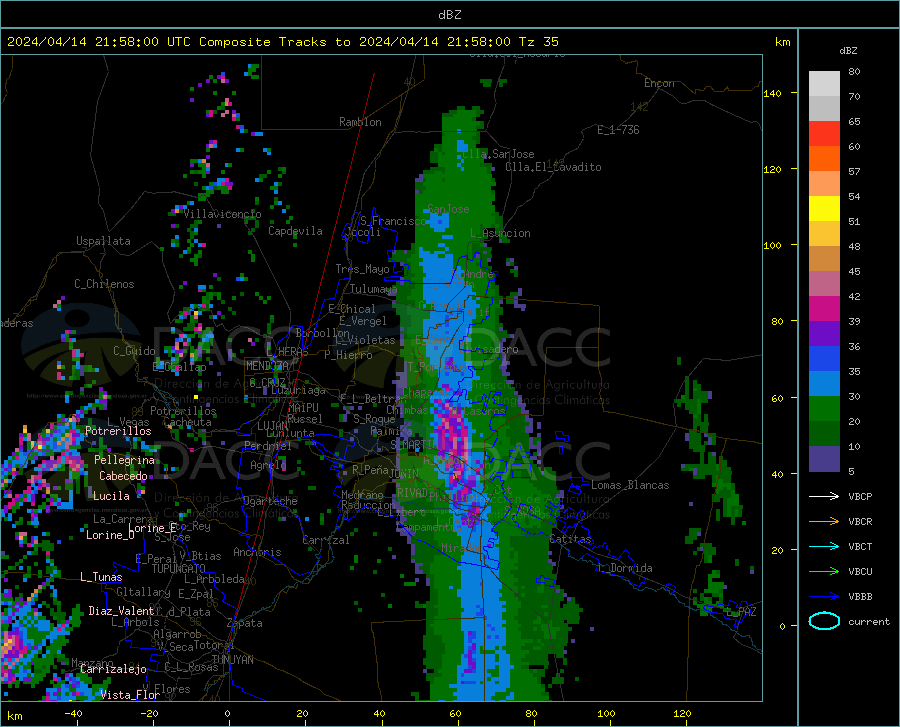Click the Uspallata label on map
Viewport: 900px width, 727px height.
pyautogui.click(x=103, y=241)
